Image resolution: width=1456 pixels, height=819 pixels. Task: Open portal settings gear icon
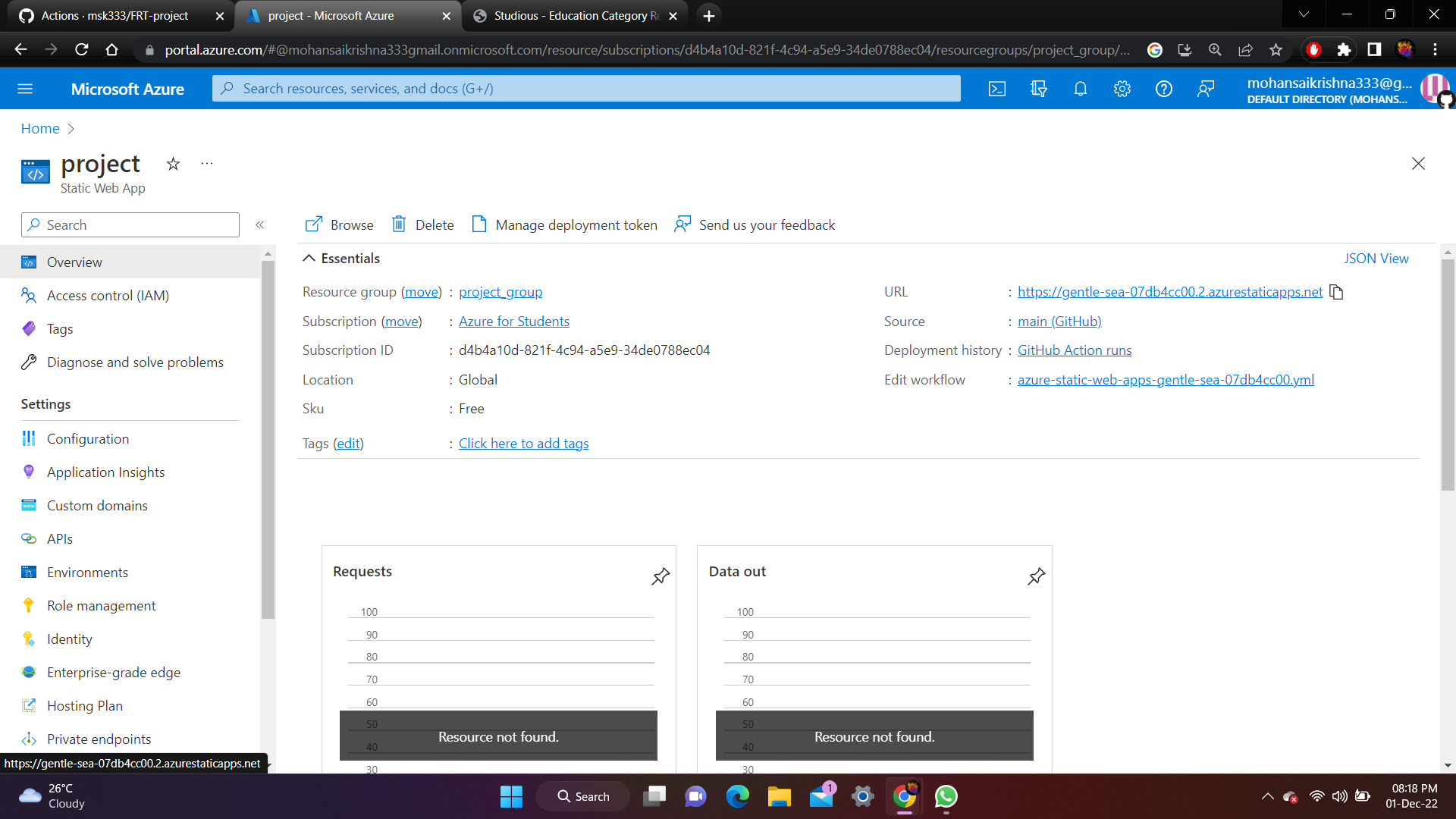point(1122,89)
